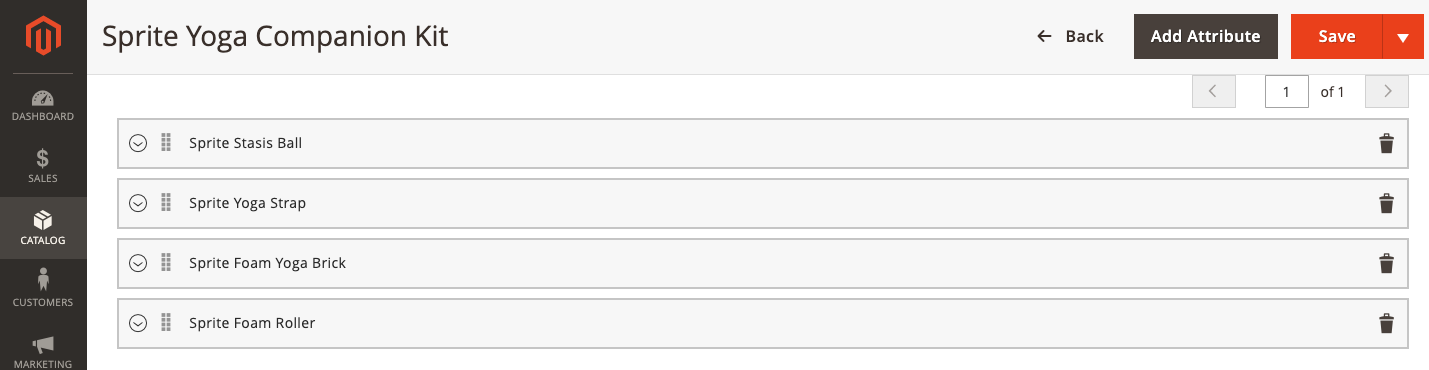Go Back using the Back link
The height and width of the screenshot is (370, 1429).
(x=1070, y=37)
